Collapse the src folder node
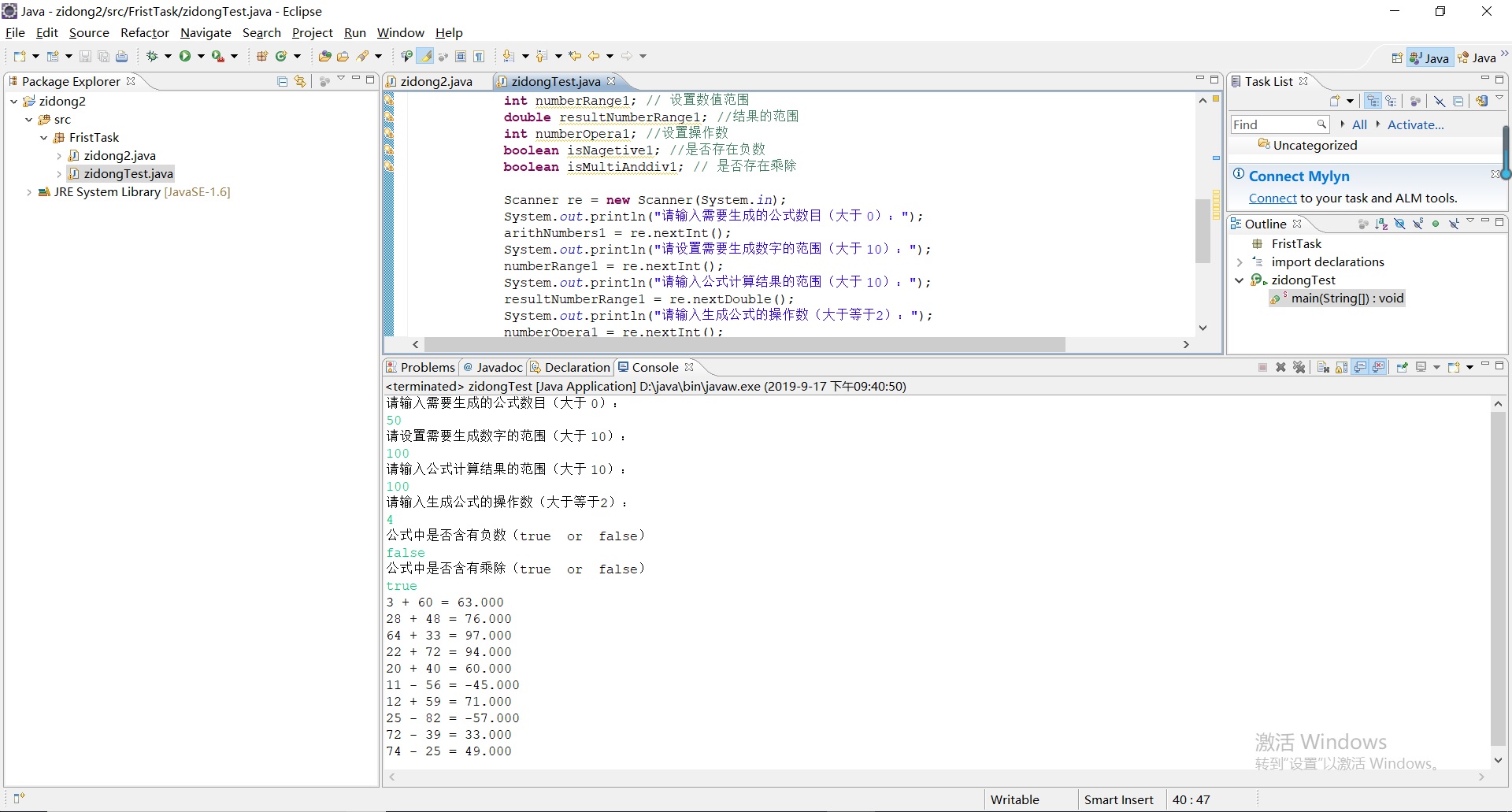Viewport: 1512px width, 812px height. tap(29, 120)
